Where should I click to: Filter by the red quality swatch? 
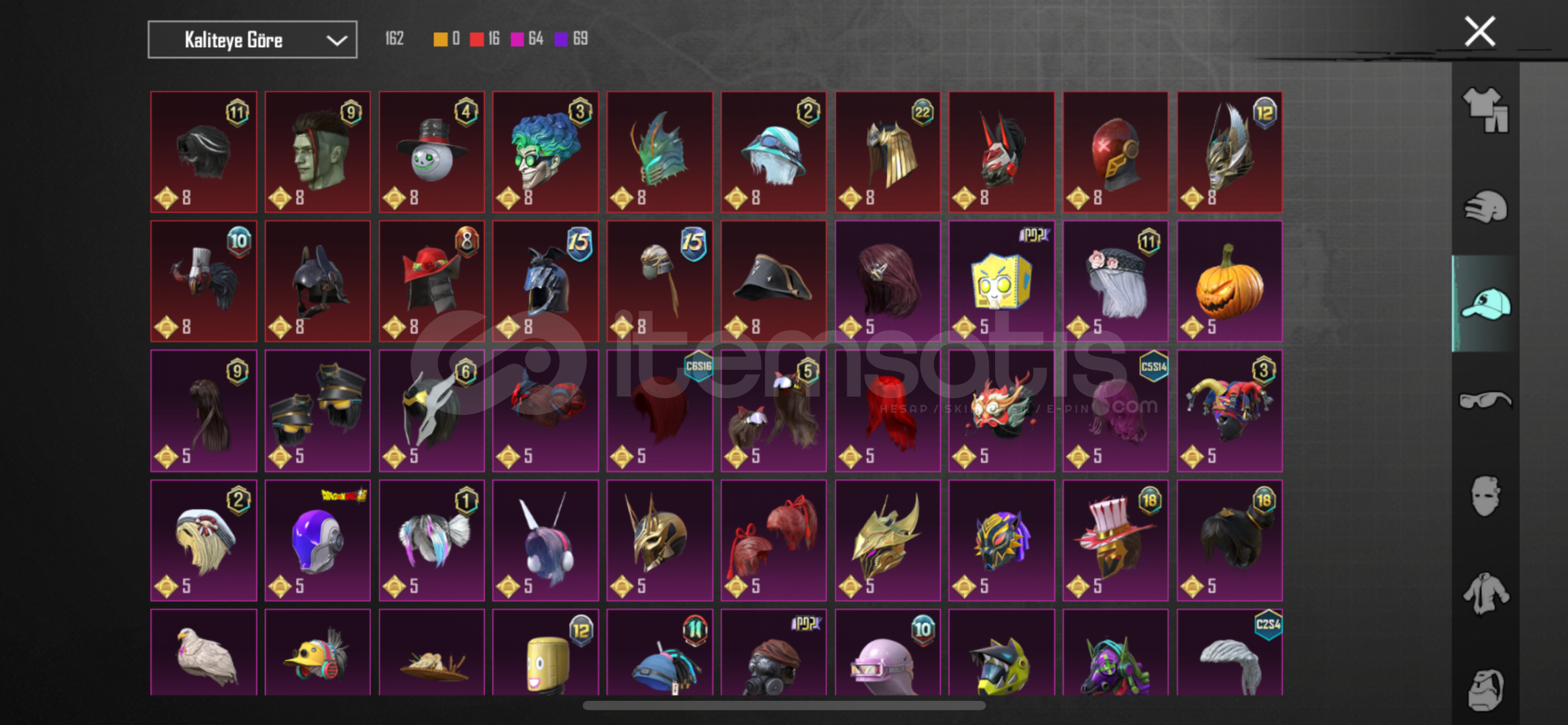point(476,40)
